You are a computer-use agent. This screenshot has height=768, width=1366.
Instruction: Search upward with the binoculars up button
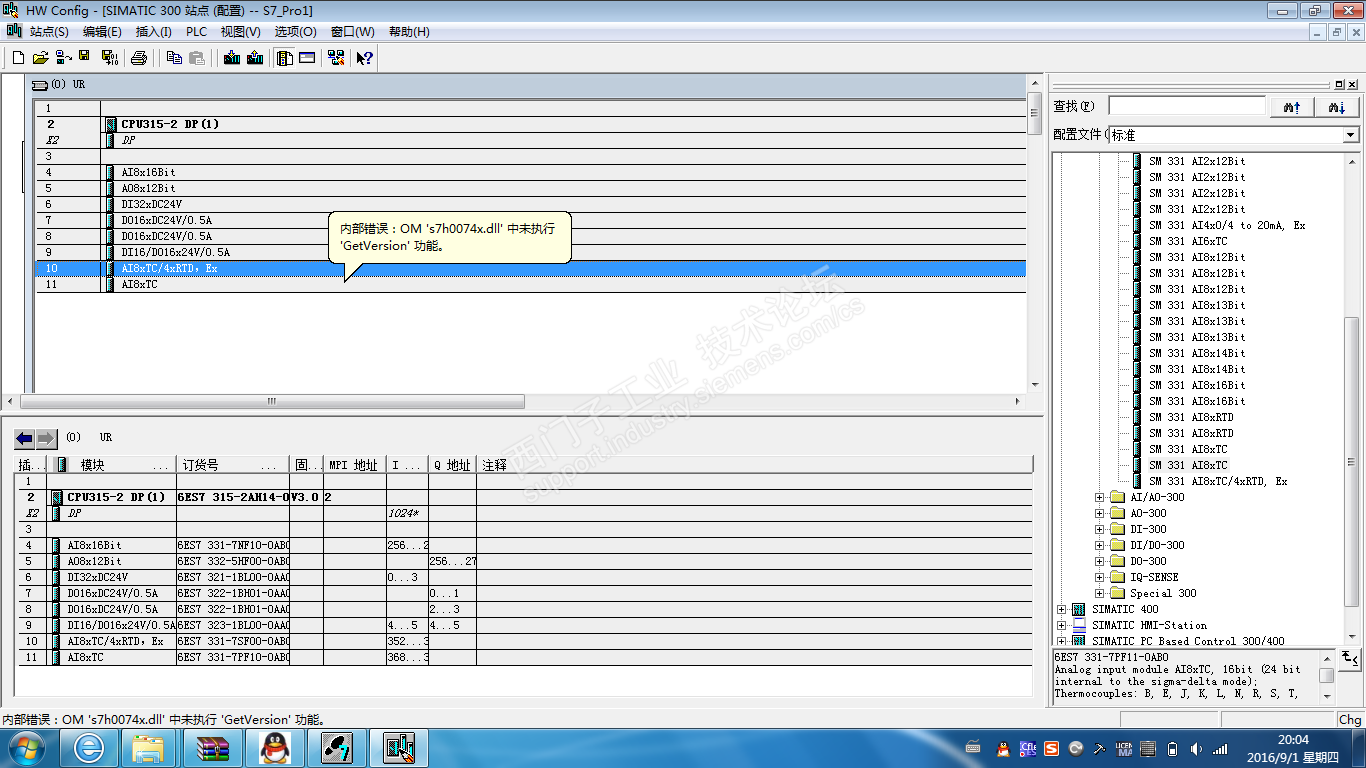pyautogui.click(x=1291, y=107)
